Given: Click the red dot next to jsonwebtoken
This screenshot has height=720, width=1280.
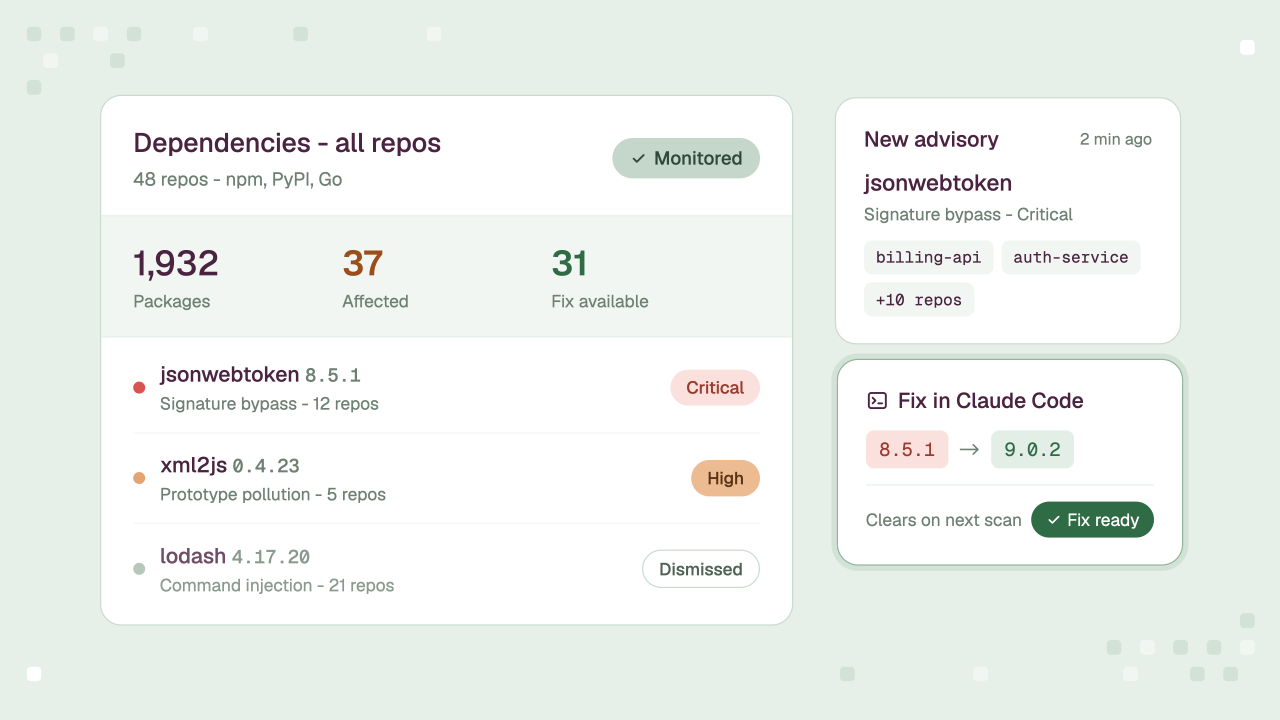Looking at the screenshot, I should tap(139, 388).
